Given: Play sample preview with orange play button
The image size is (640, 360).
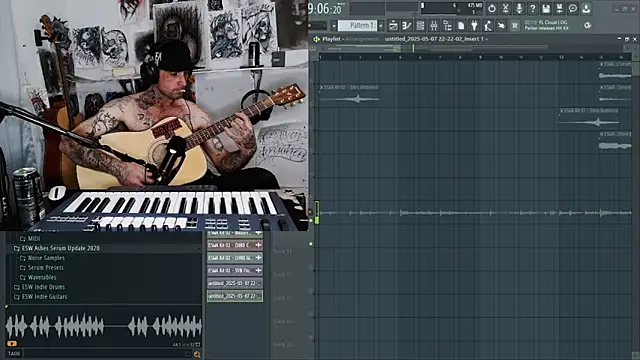Looking at the screenshot, I should [12, 344].
